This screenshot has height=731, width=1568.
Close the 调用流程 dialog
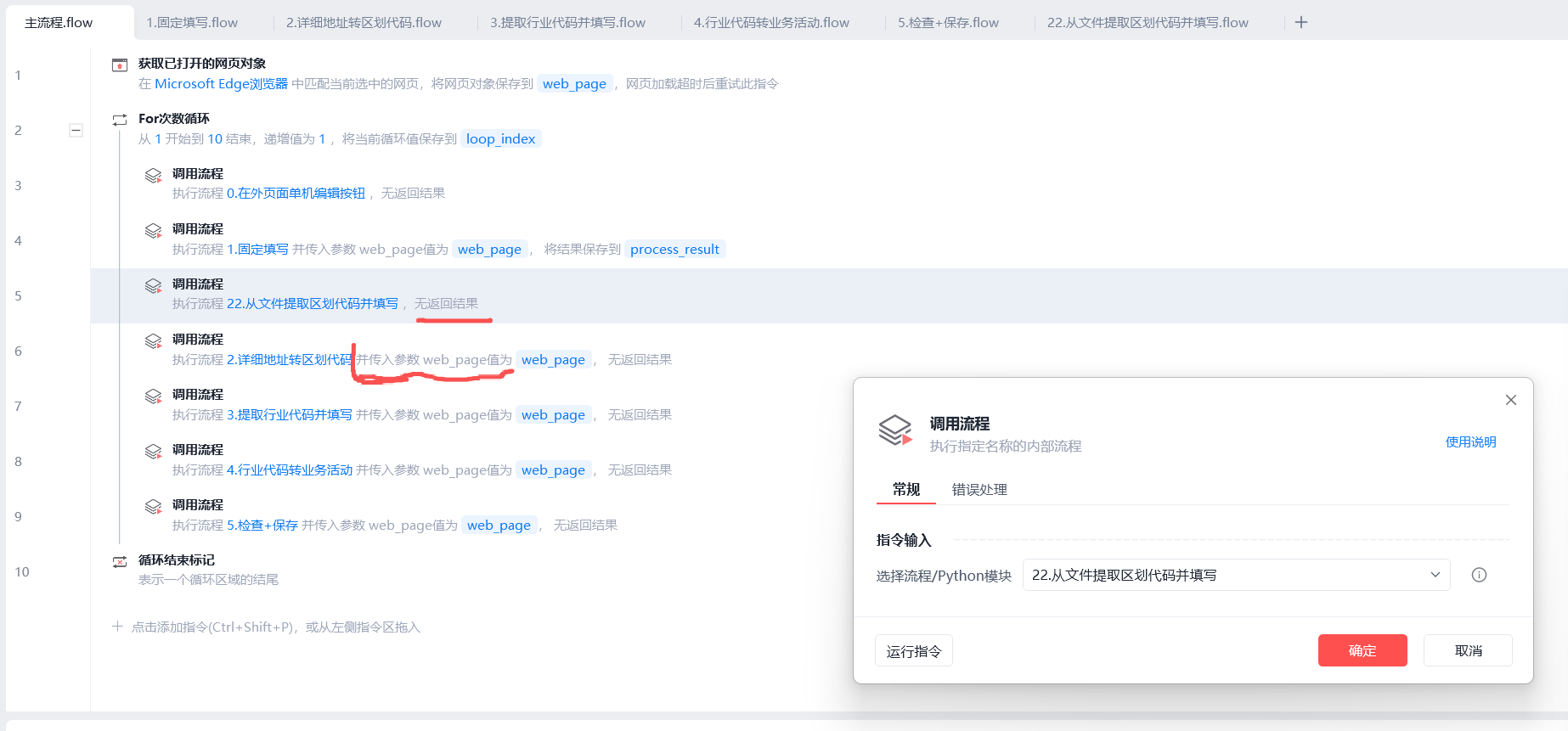pos(1510,400)
